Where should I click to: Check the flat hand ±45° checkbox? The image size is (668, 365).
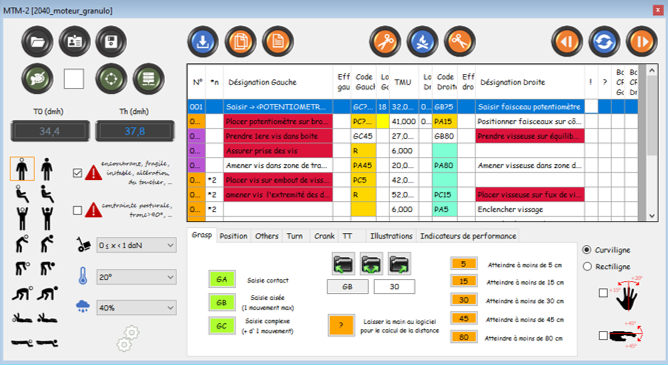(603, 336)
